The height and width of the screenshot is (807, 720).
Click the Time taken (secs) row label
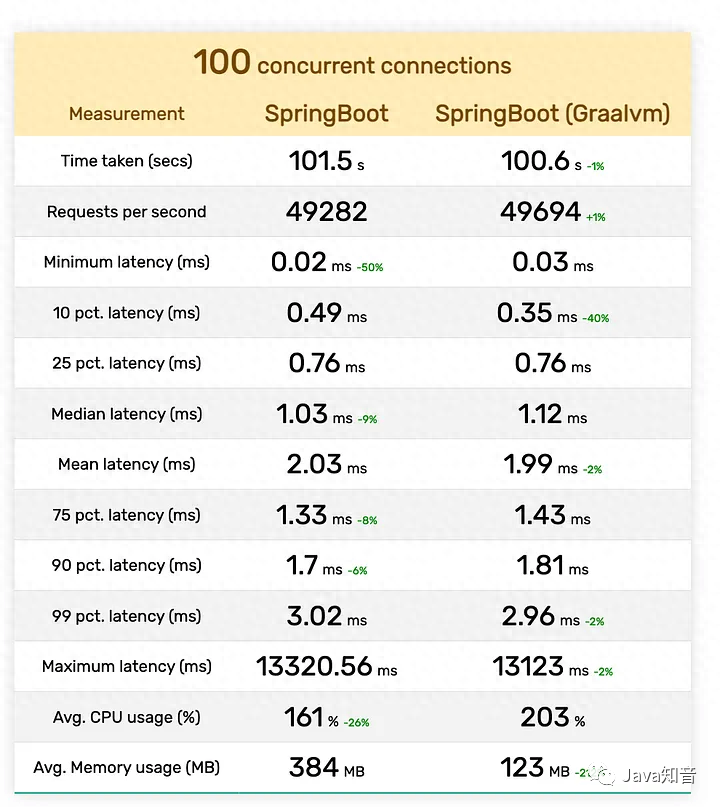(127, 161)
